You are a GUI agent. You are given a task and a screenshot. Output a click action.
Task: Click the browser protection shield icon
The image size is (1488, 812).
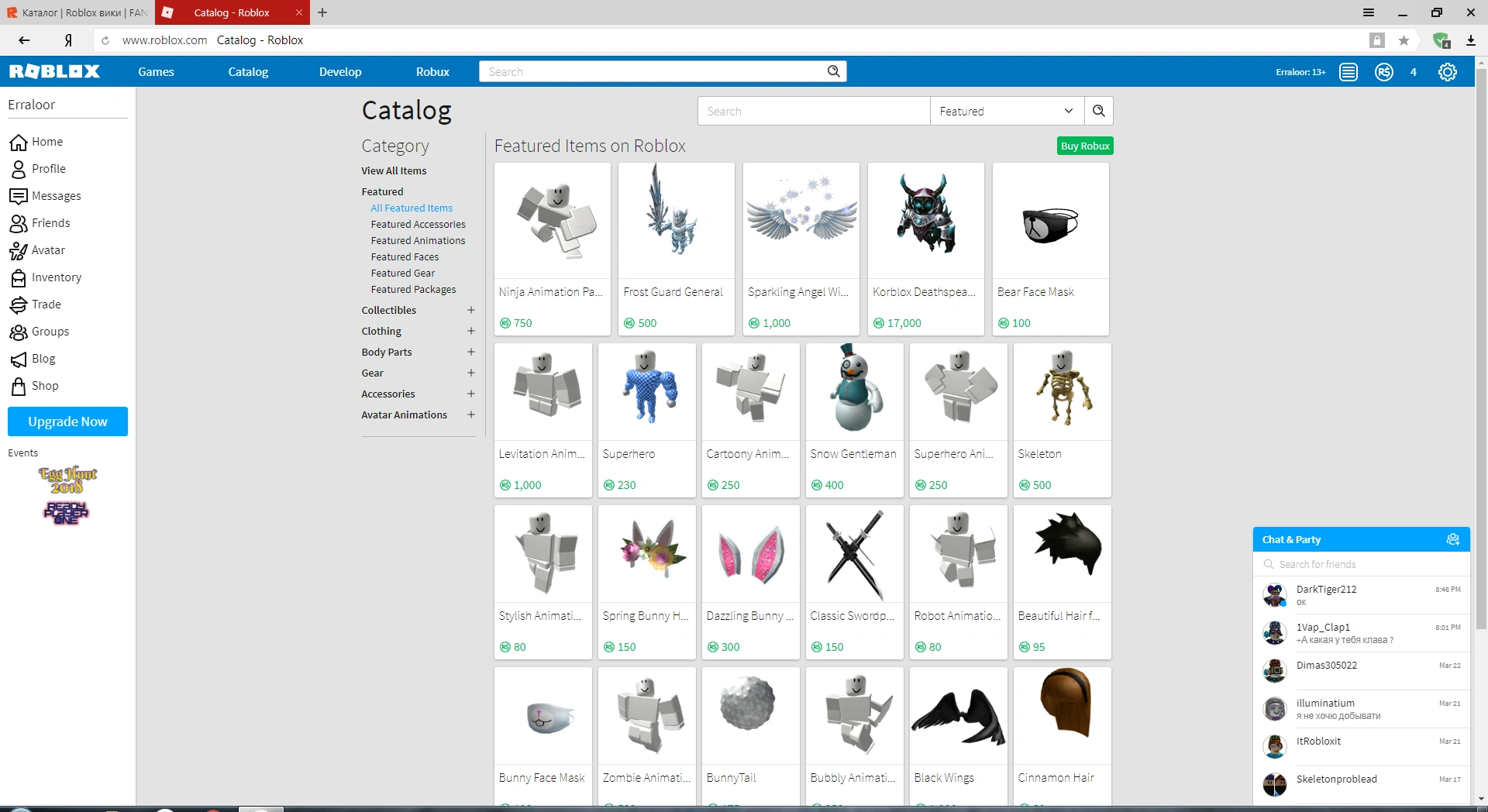[1441, 40]
